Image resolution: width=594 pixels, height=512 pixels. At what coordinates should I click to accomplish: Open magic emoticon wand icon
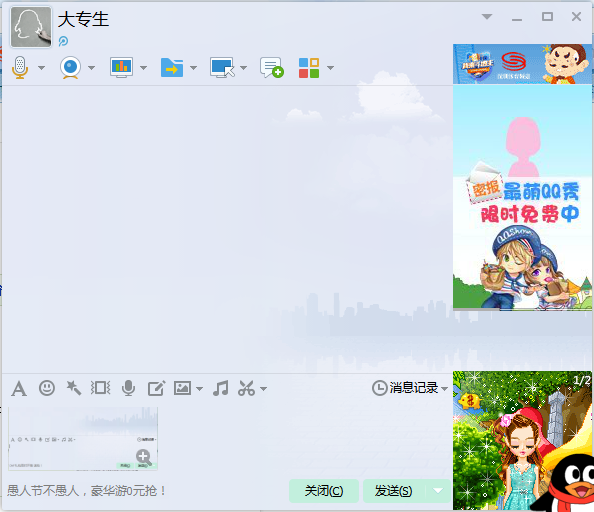point(73,388)
